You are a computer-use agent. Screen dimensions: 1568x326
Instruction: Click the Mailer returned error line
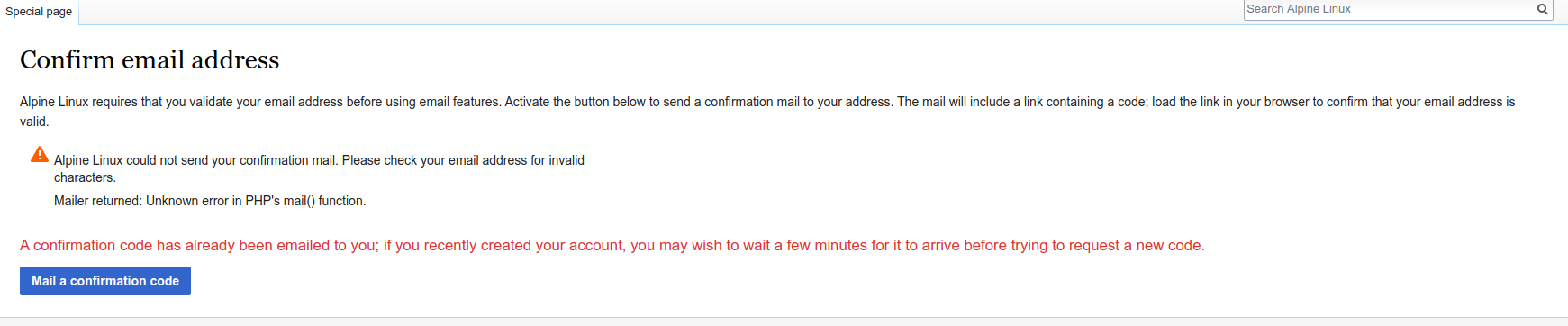point(210,201)
